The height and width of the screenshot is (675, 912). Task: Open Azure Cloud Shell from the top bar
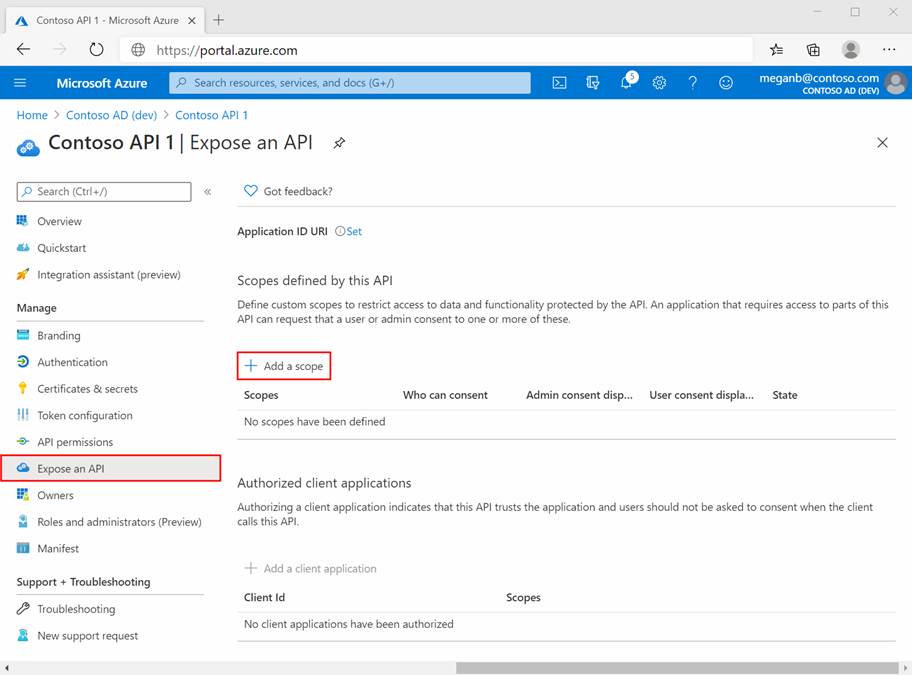[x=559, y=83]
